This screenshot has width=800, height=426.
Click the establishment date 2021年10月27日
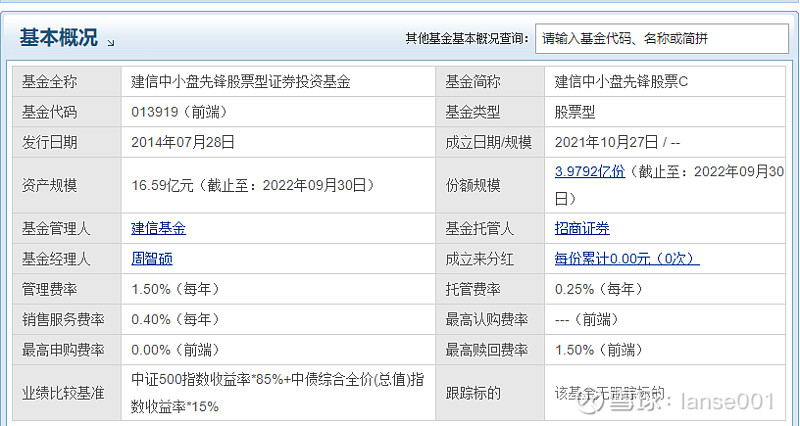pyautogui.click(x=606, y=142)
